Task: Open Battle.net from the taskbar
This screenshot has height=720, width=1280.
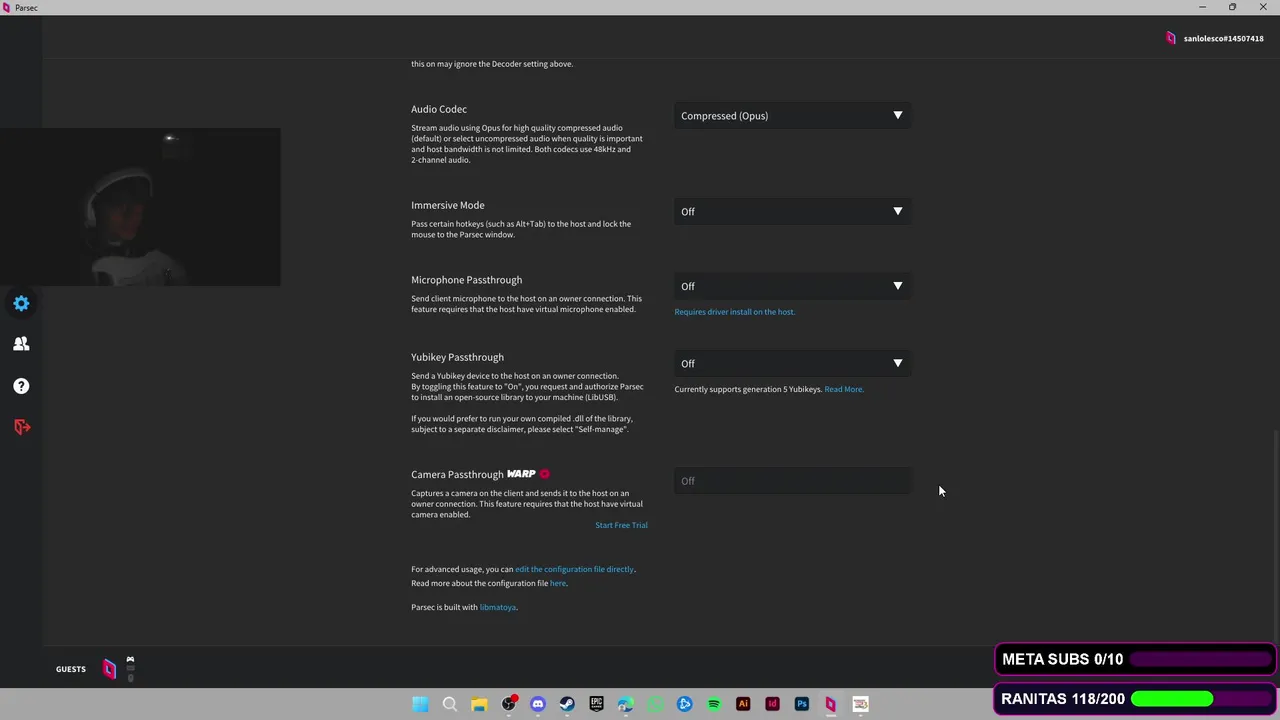Action: point(684,704)
